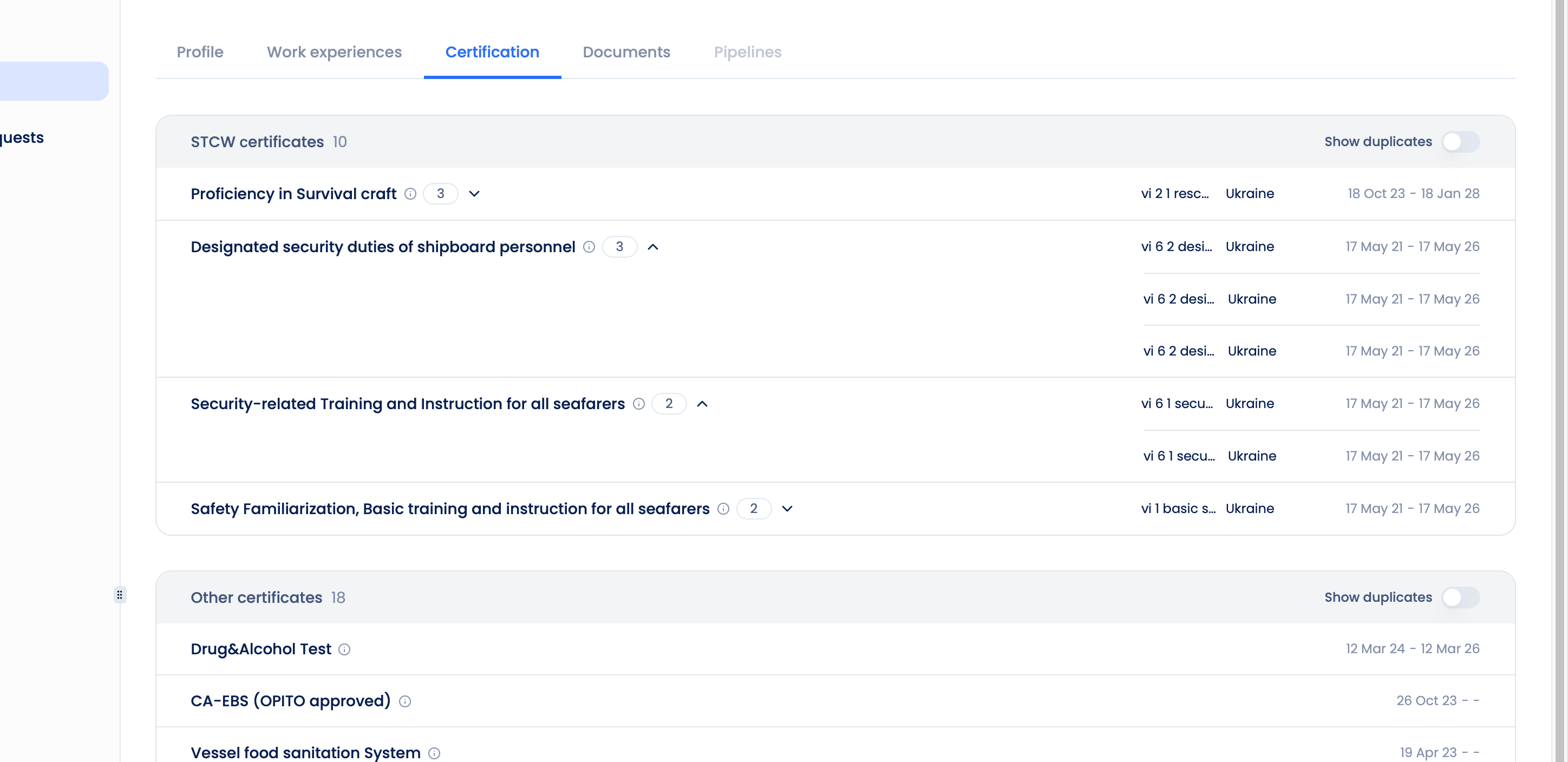Screen dimensions: 1568x762
Task: Go to the Profile tab
Action: [x=200, y=52]
